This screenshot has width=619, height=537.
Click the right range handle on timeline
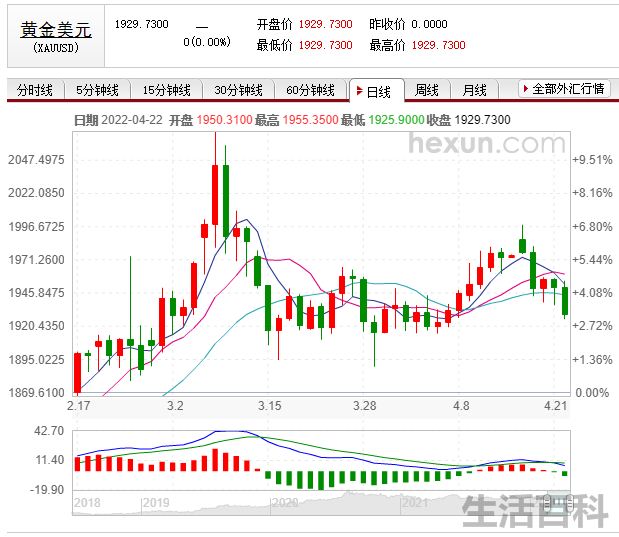(x=570, y=503)
